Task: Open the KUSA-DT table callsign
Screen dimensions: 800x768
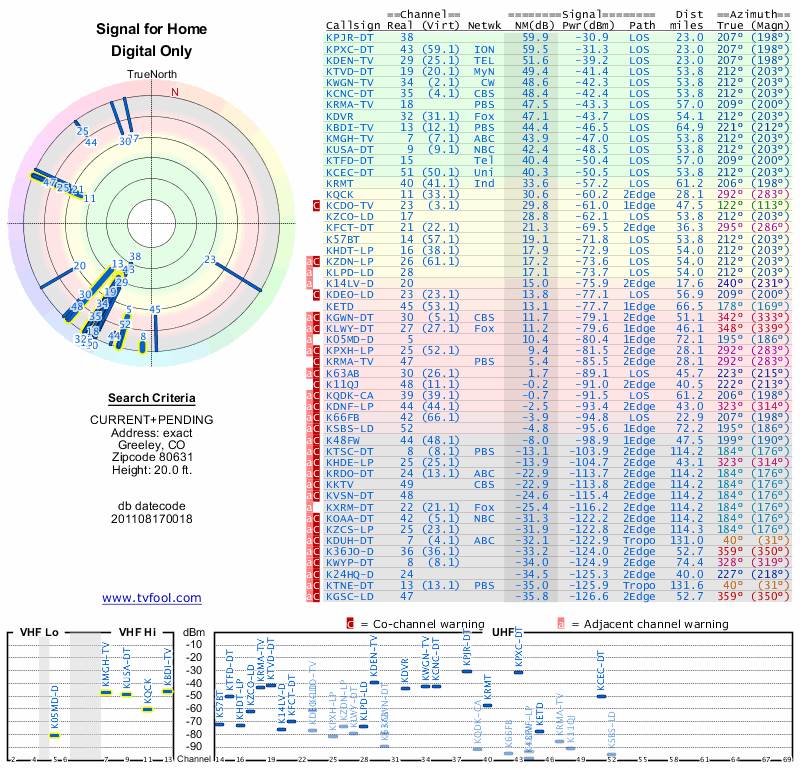Action: 350,150
